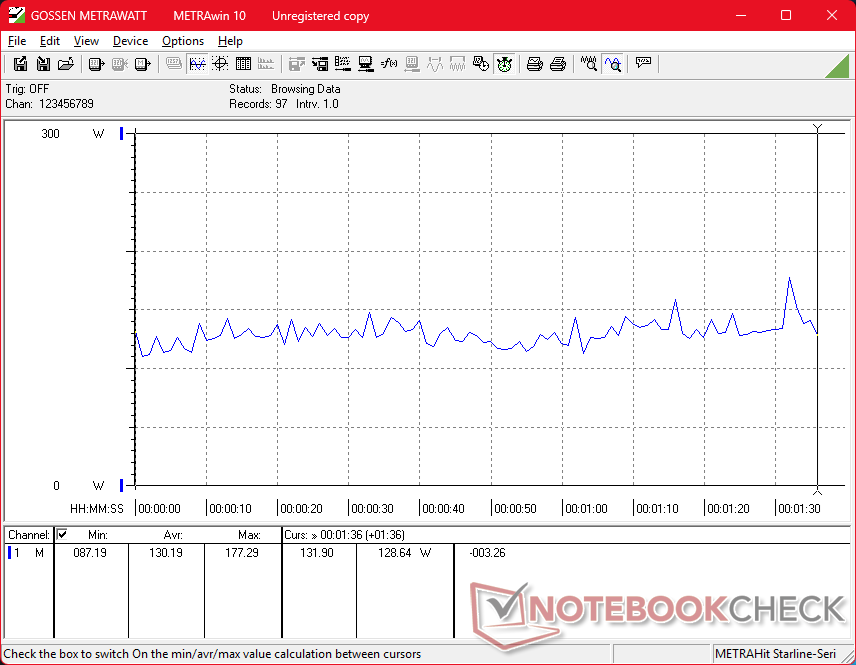The image size is (856, 665).
Task: Click the f(x) math function icon
Action: pos(390,64)
